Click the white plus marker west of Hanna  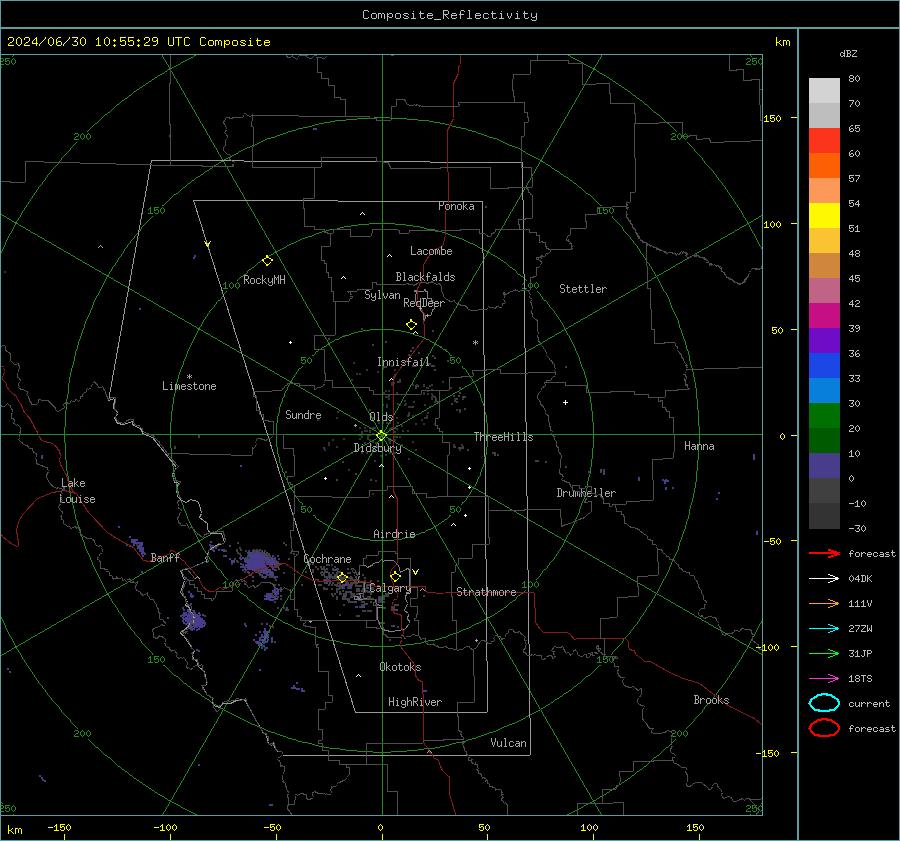point(565,402)
